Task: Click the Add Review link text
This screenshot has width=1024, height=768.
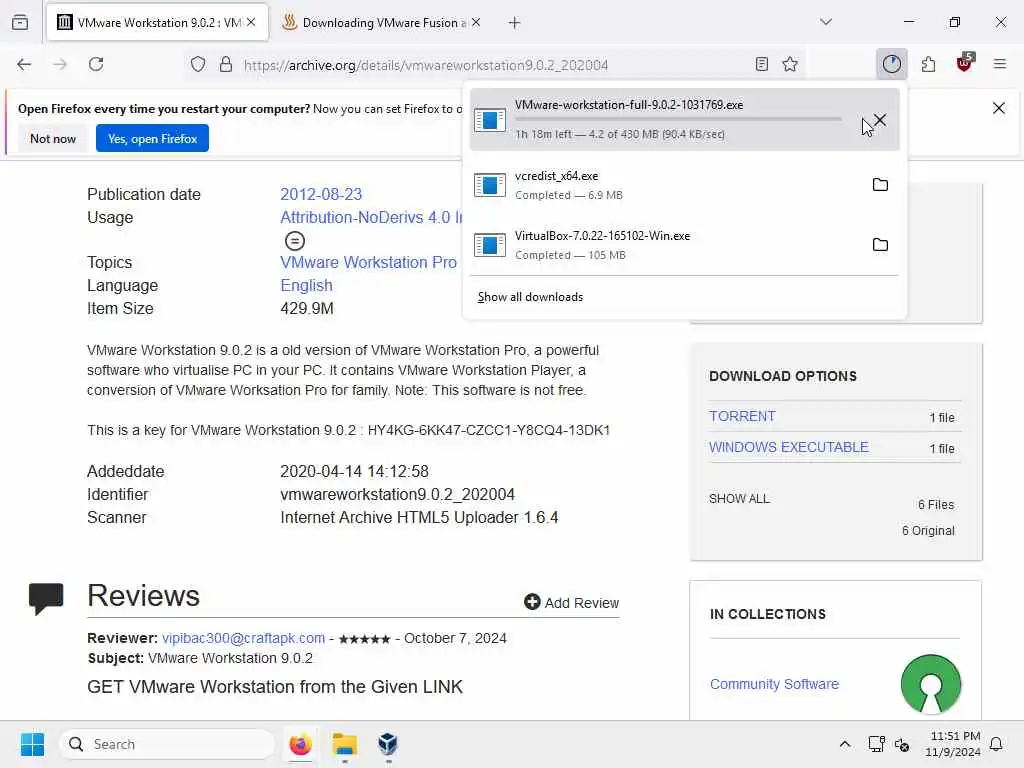Action: tap(582, 603)
